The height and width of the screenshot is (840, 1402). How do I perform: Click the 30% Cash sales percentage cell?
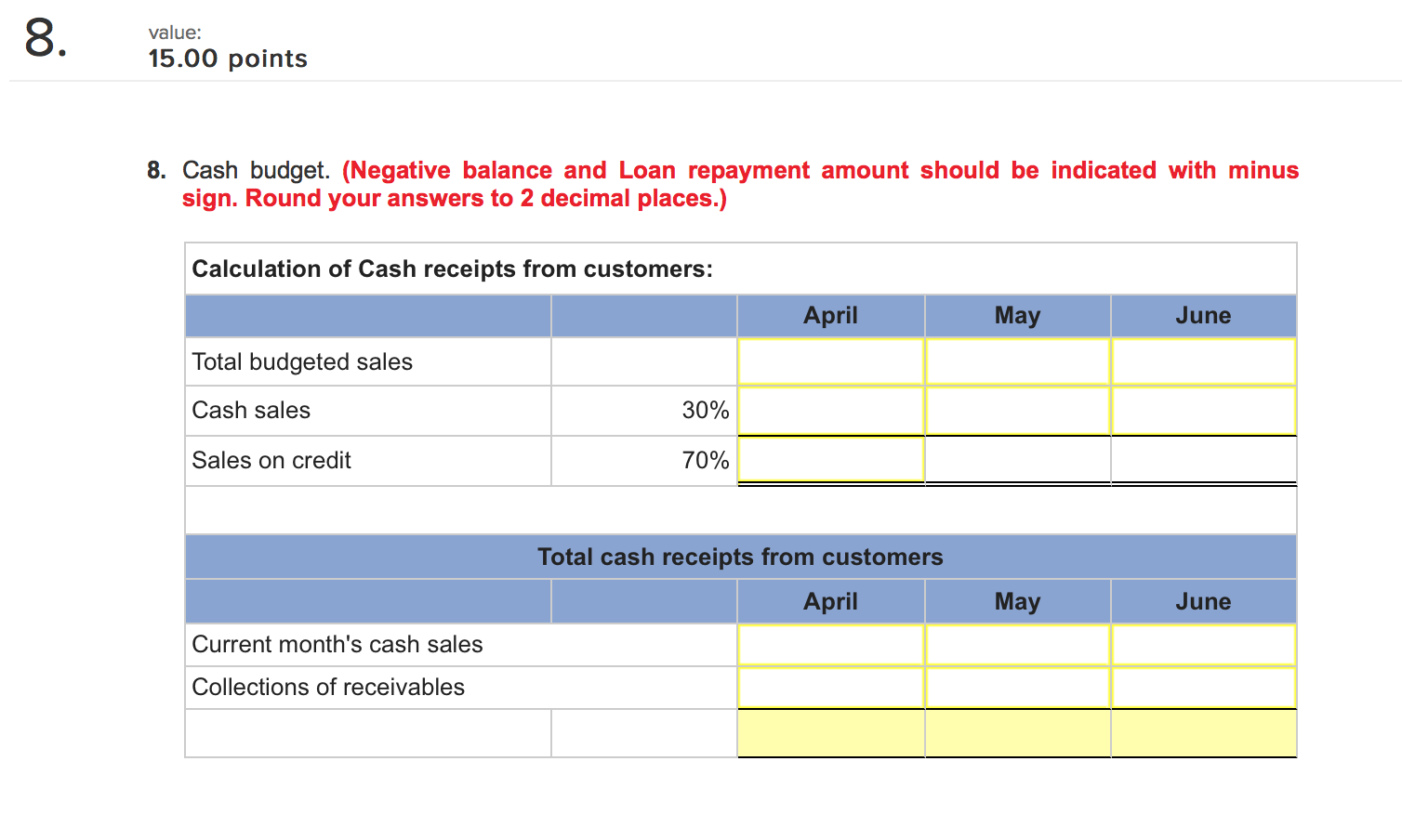(x=644, y=411)
